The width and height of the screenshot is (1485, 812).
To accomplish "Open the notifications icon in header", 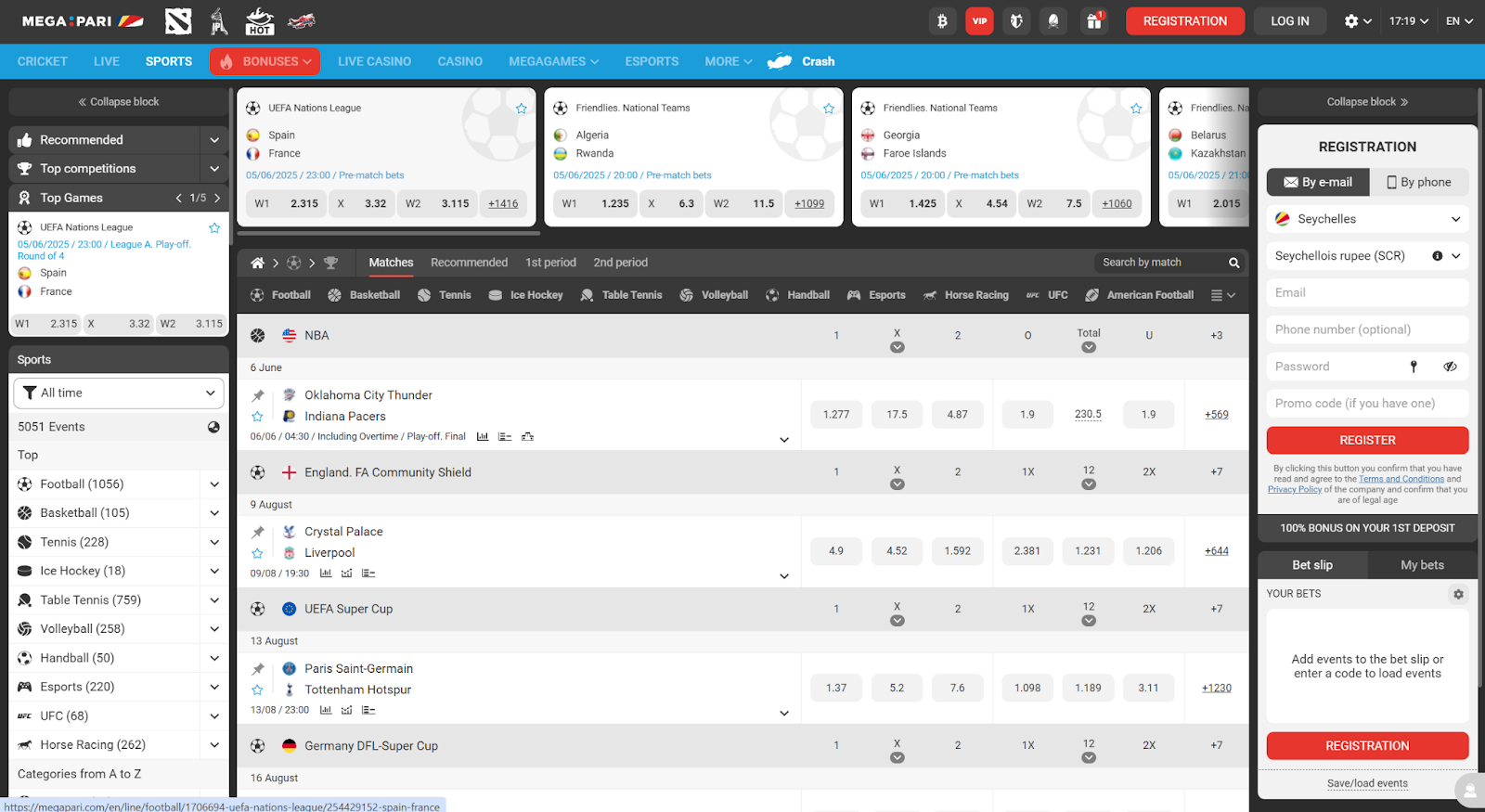I will [x=1053, y=20].
